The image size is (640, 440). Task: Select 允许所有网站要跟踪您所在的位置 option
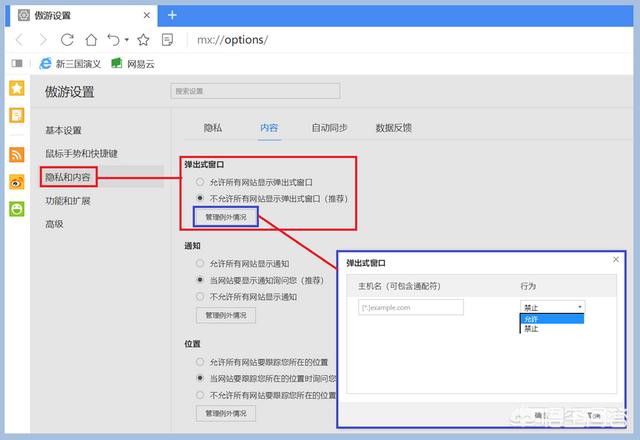[x=200, y=361]
